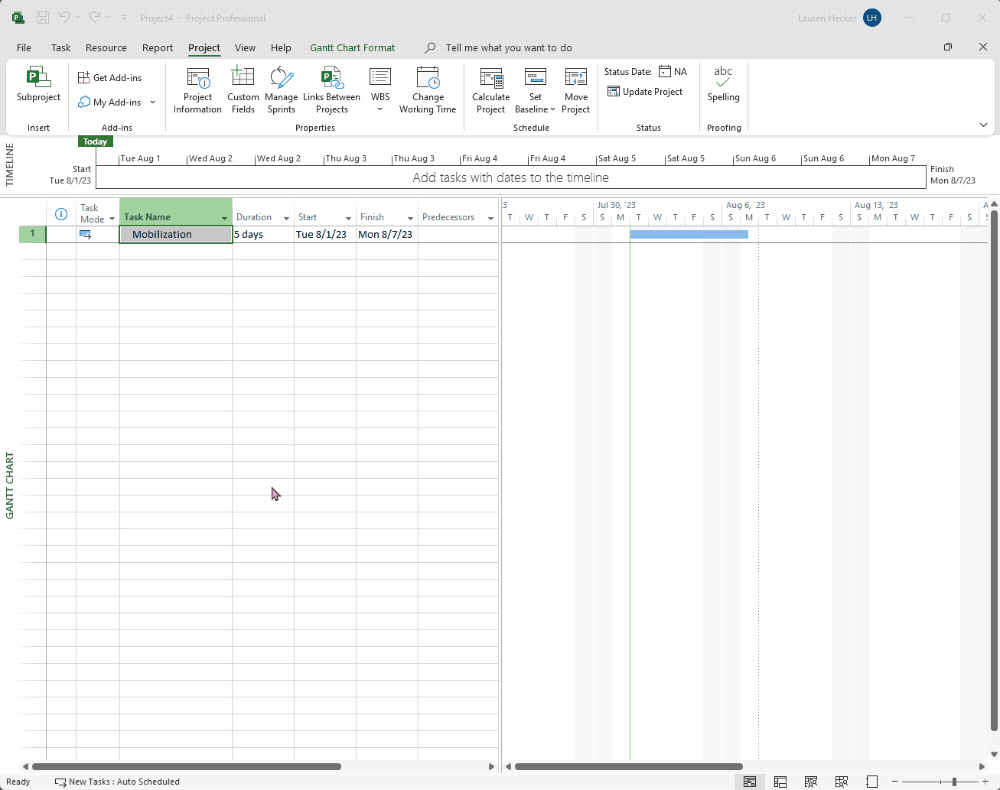Select the Custom Fields icon
The width and height of the screenshot is (1000, 790).
point(242,88)
